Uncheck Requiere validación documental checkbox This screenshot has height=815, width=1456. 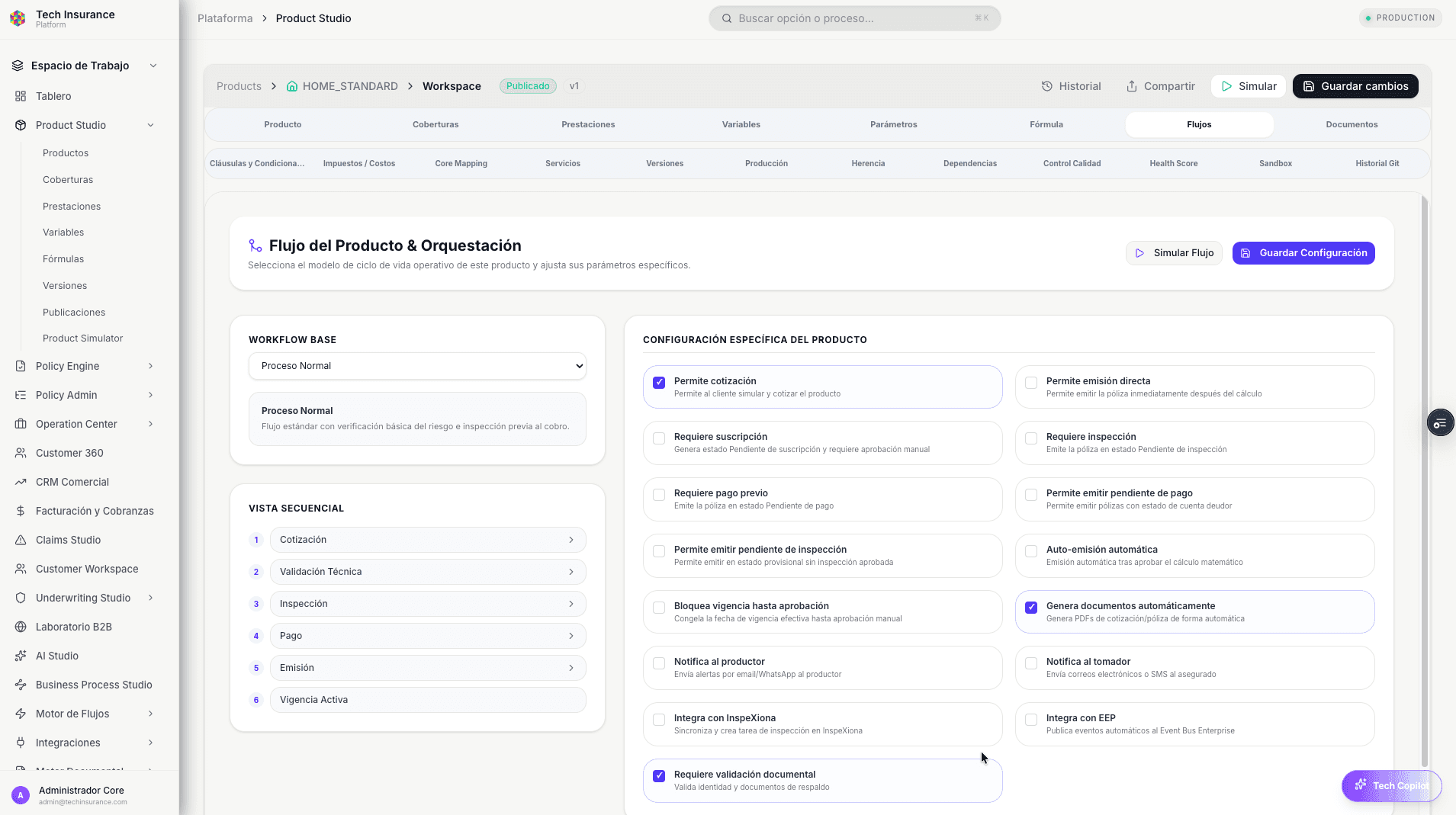(x=659, y=776)
